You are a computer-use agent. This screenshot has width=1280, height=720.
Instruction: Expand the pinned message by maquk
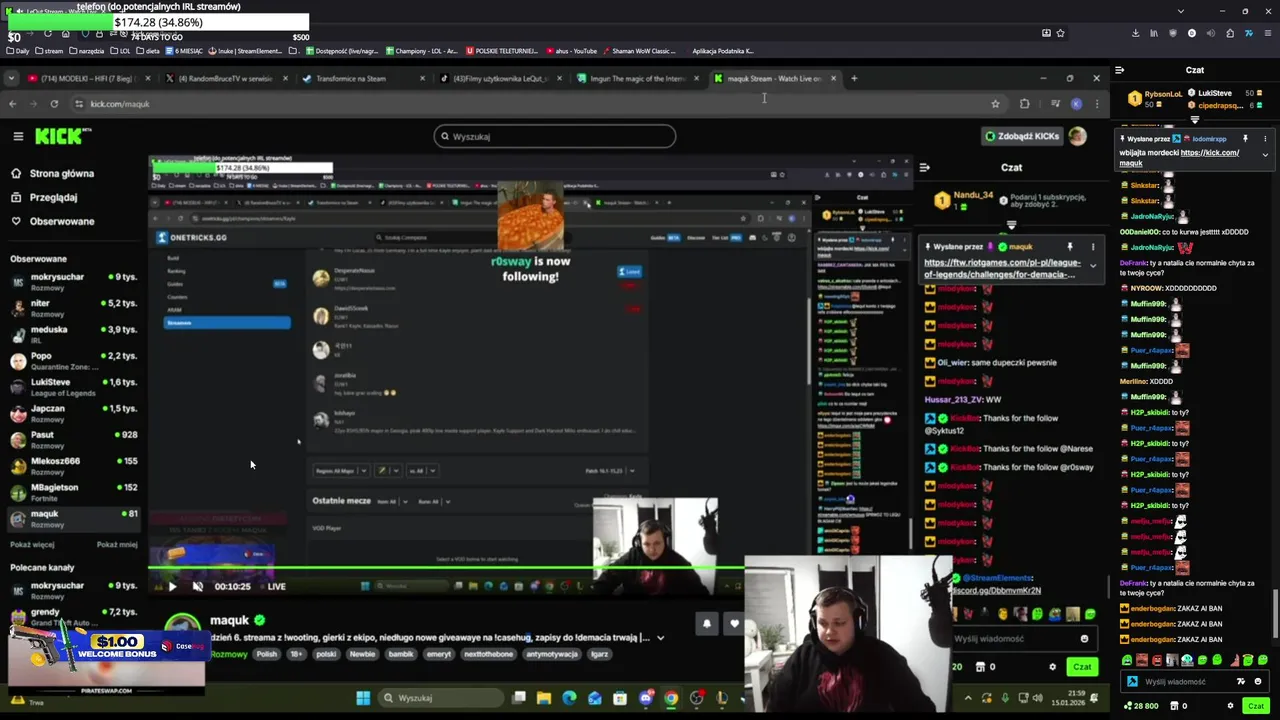tap(1093, 266)
